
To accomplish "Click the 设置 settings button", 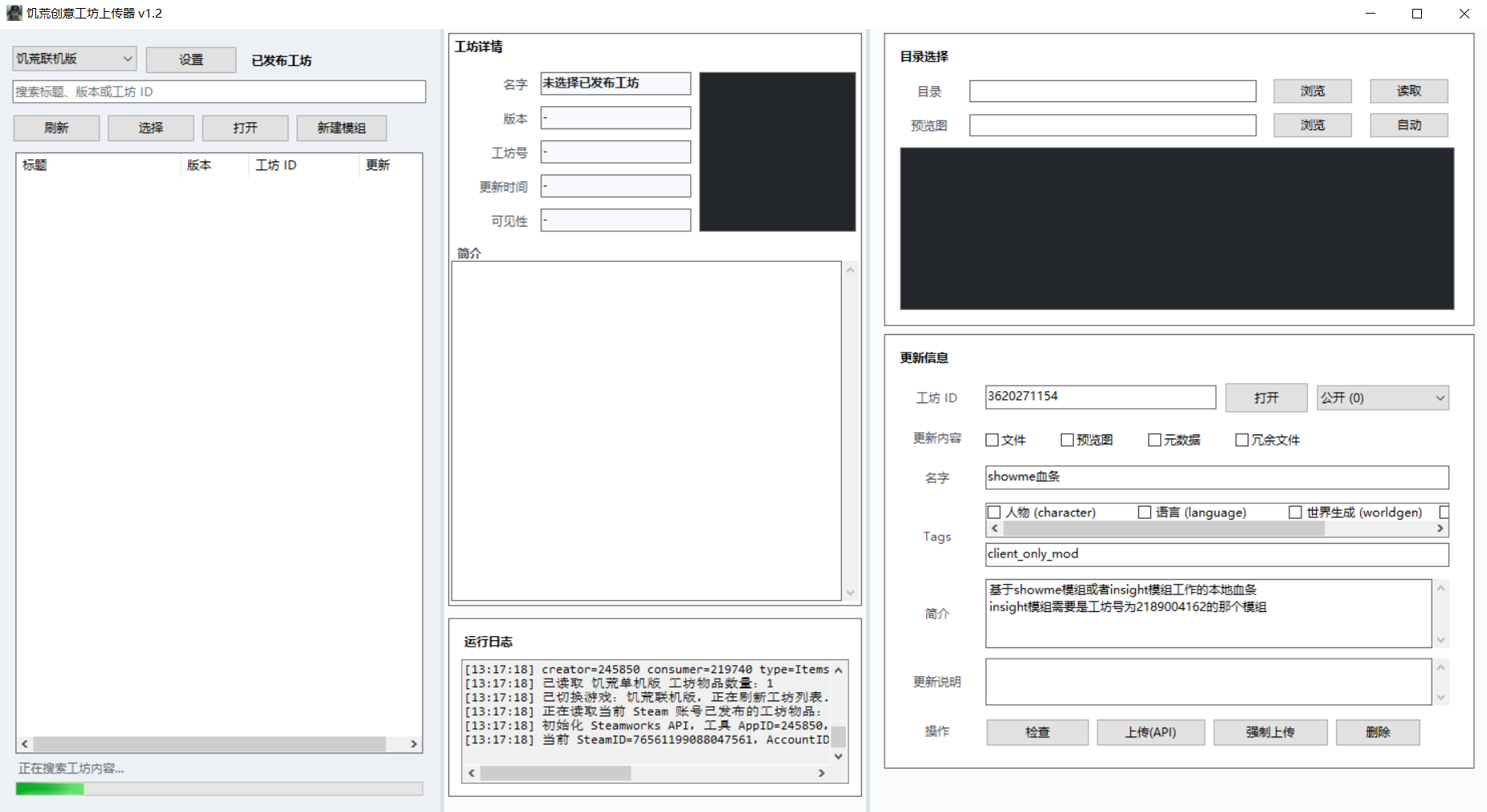I will [x=191, y=59].
